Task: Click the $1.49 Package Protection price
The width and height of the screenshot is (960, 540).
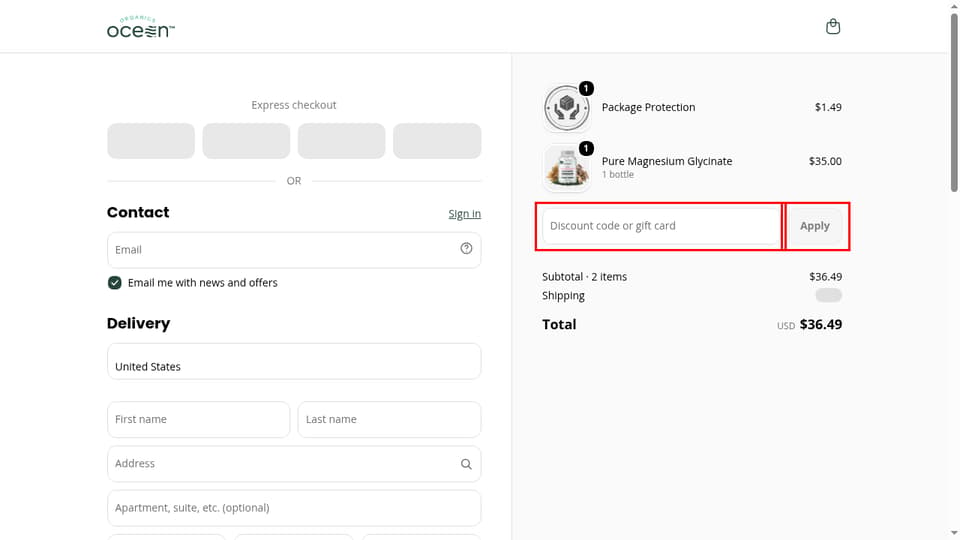Action: (828, 107)
